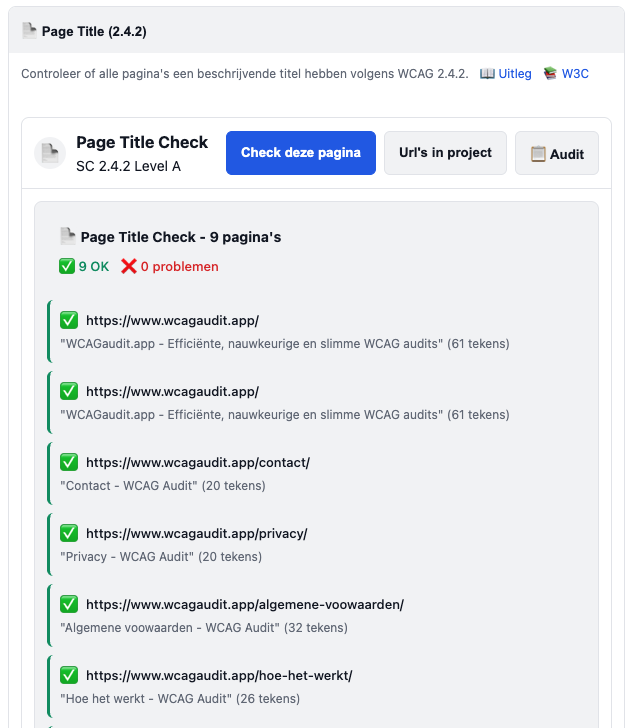This screenshot has width=635, height=728.
Task: Click the clipboard icon on Audit button
Action: click(538, 154)
